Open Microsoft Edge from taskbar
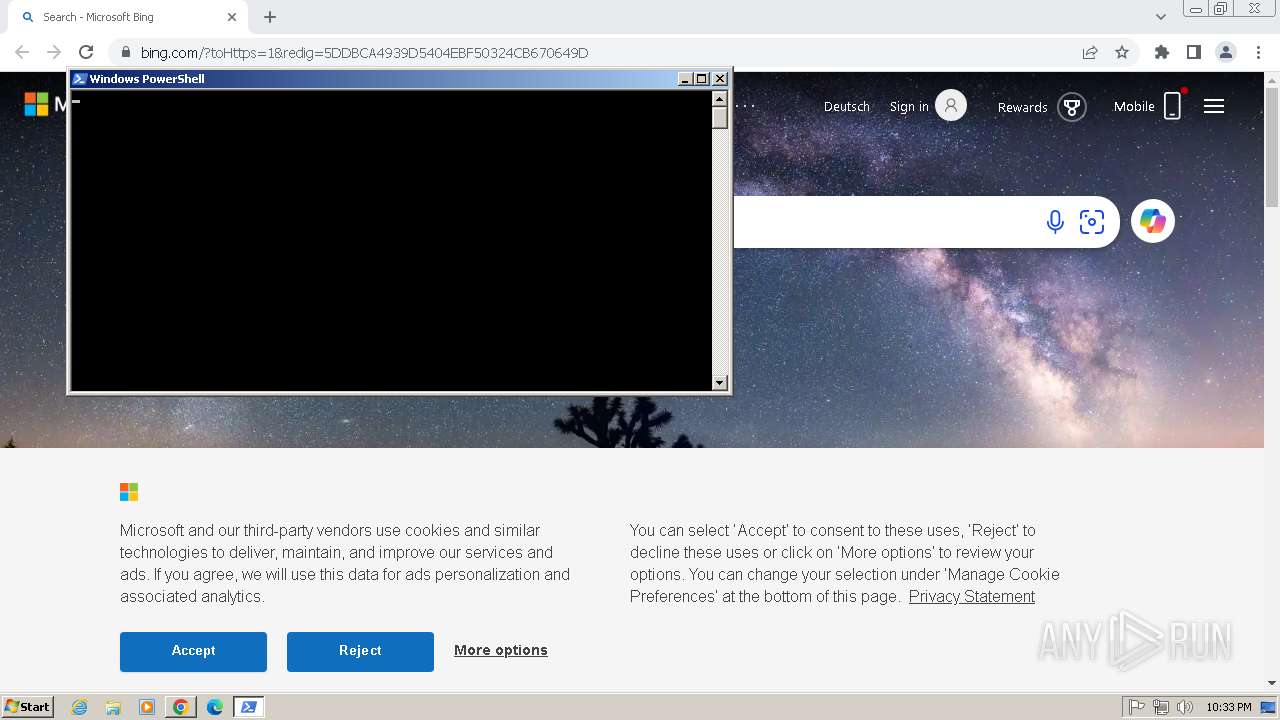Viewport: 1280px width, 720px height. tap(215, 707)
